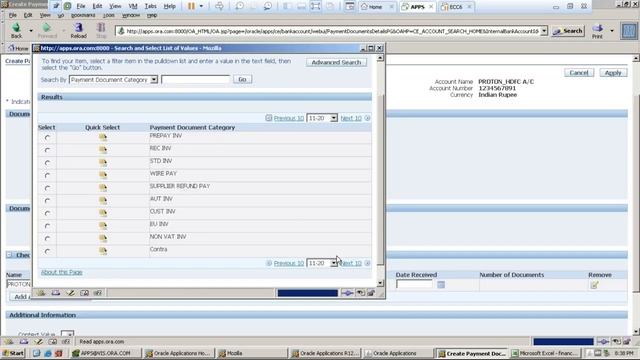Open the VMware VM menu
Image resolution: width=640 pixels, height=360 pixels.
(133, 6)
